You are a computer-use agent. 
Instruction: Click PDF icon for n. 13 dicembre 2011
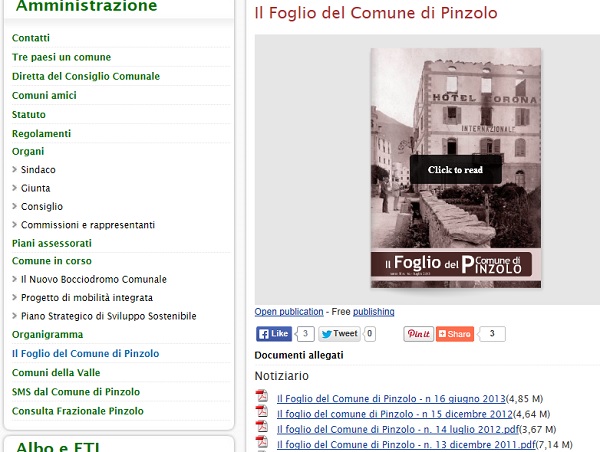click(x=263, y=443)
